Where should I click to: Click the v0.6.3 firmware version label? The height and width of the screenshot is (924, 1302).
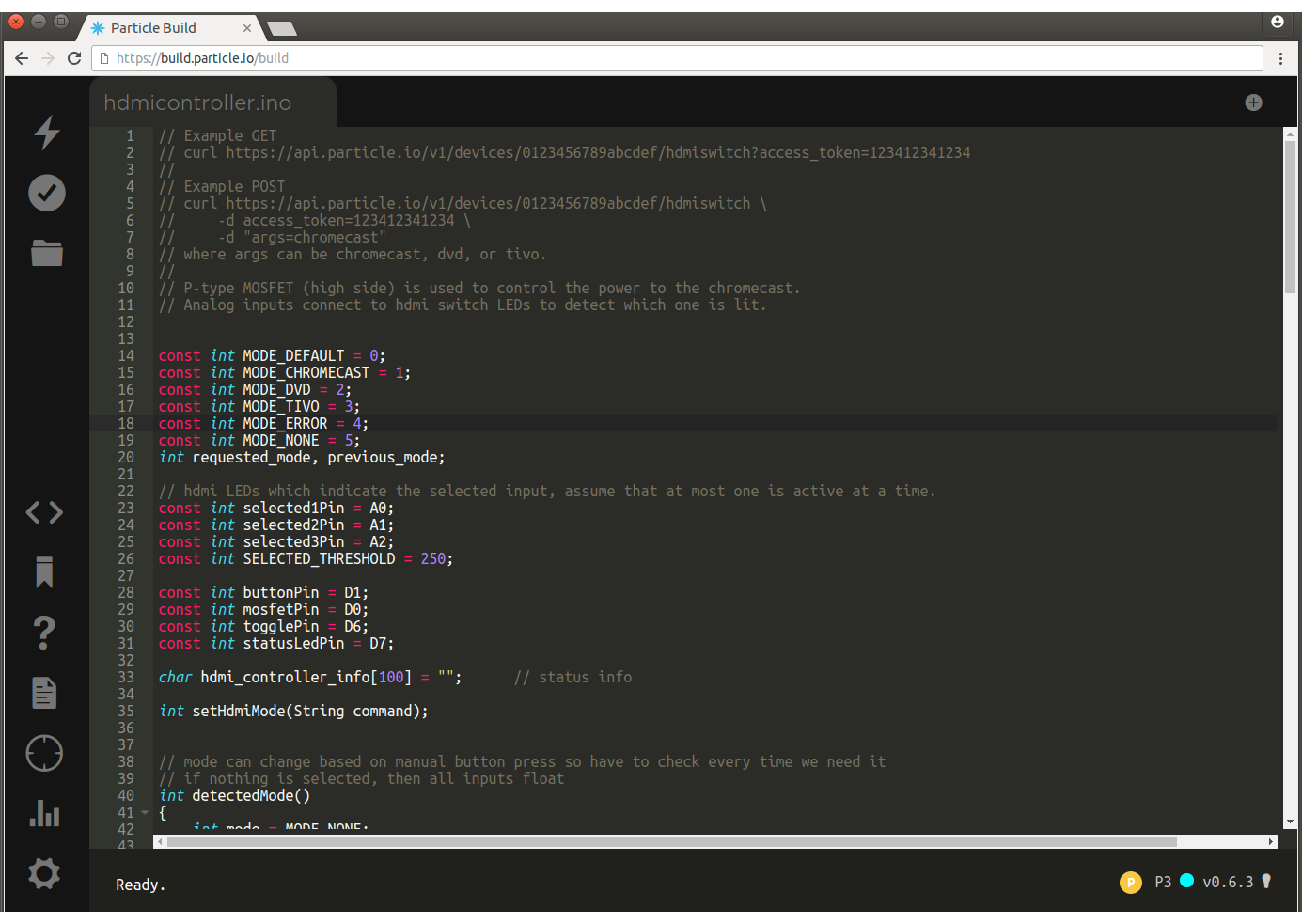point(1228,882)
